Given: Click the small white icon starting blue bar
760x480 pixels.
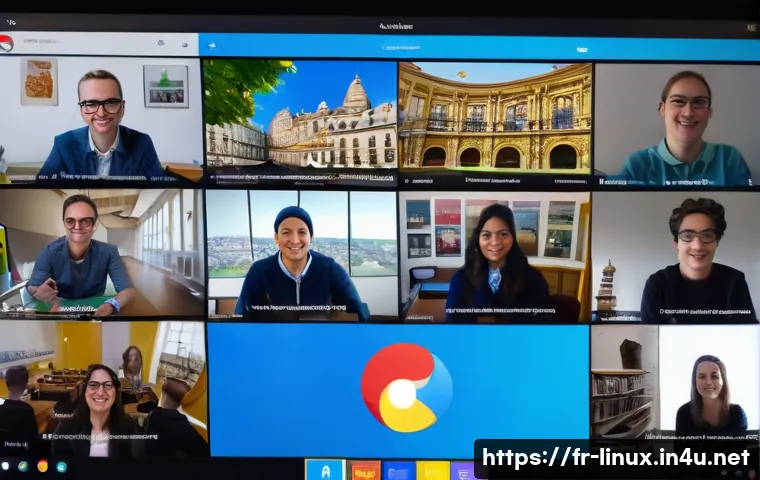Looking at the screenshot, I should click(x=212, y=46).
